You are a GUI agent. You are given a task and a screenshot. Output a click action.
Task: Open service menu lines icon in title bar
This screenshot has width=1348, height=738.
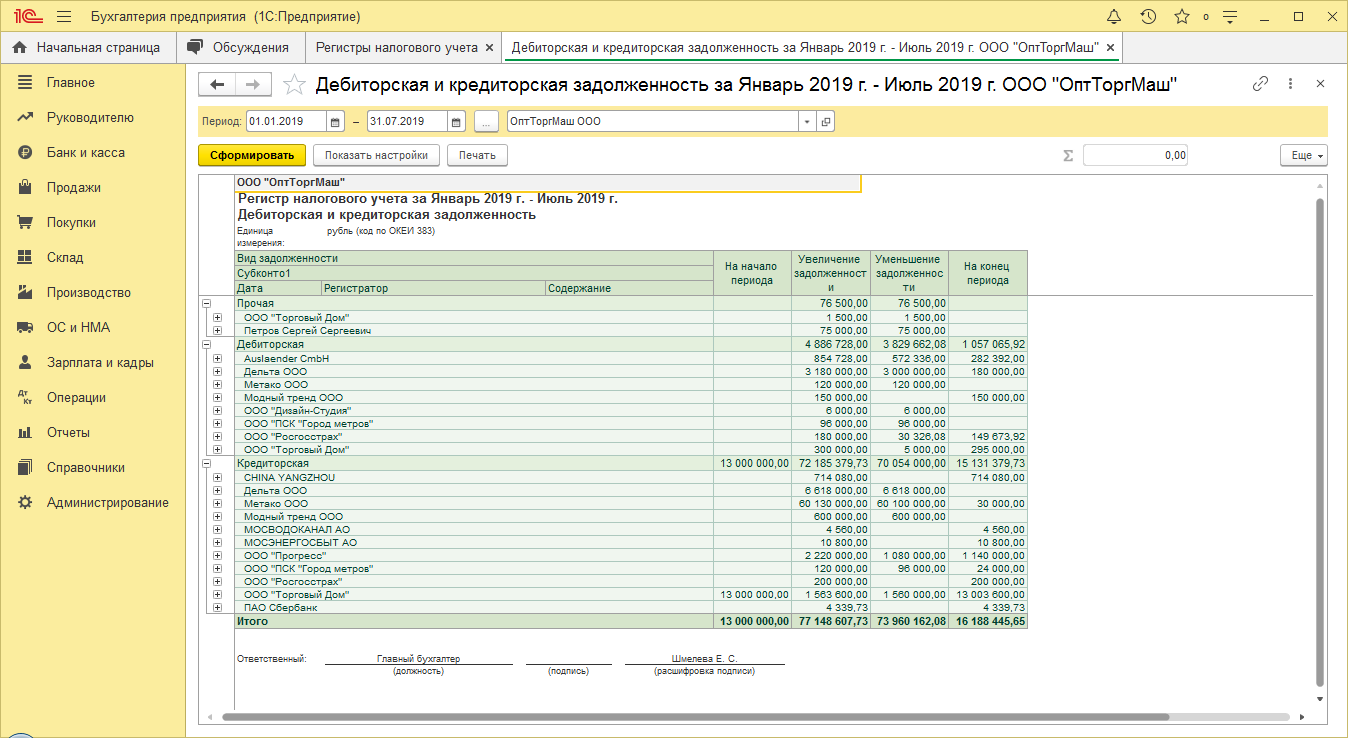(1231, 17)
